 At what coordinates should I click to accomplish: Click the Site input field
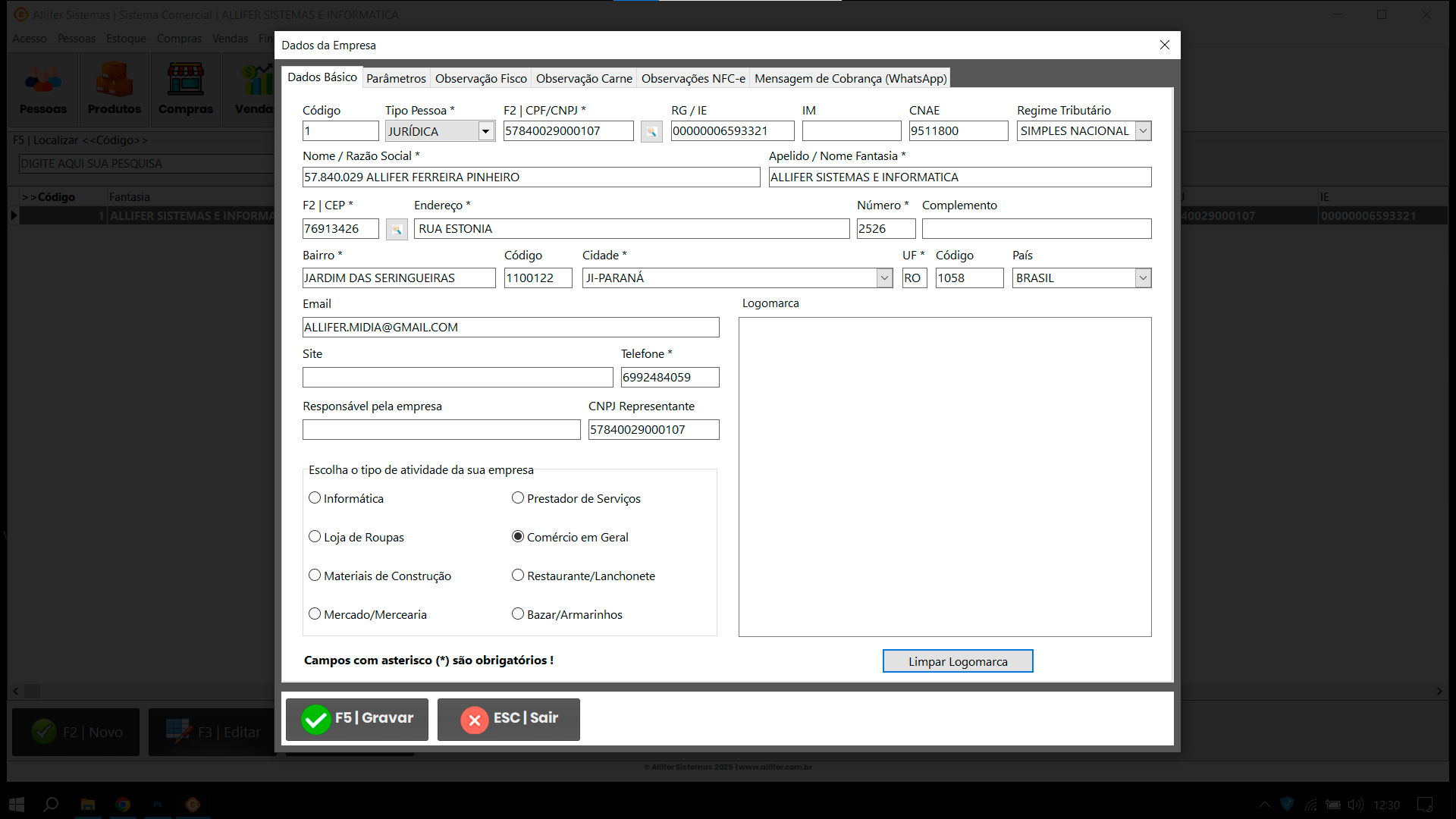(x=457, y=377)
